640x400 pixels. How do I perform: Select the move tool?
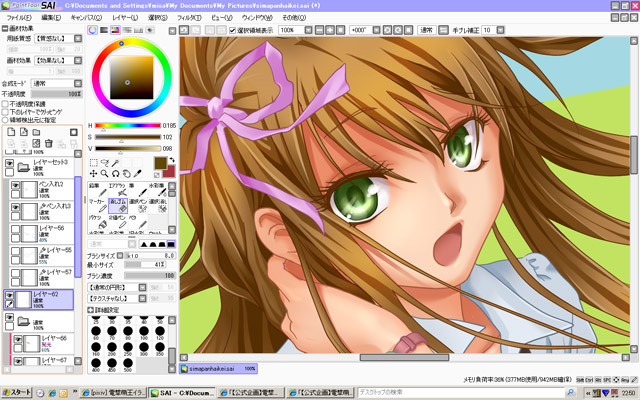93,174
